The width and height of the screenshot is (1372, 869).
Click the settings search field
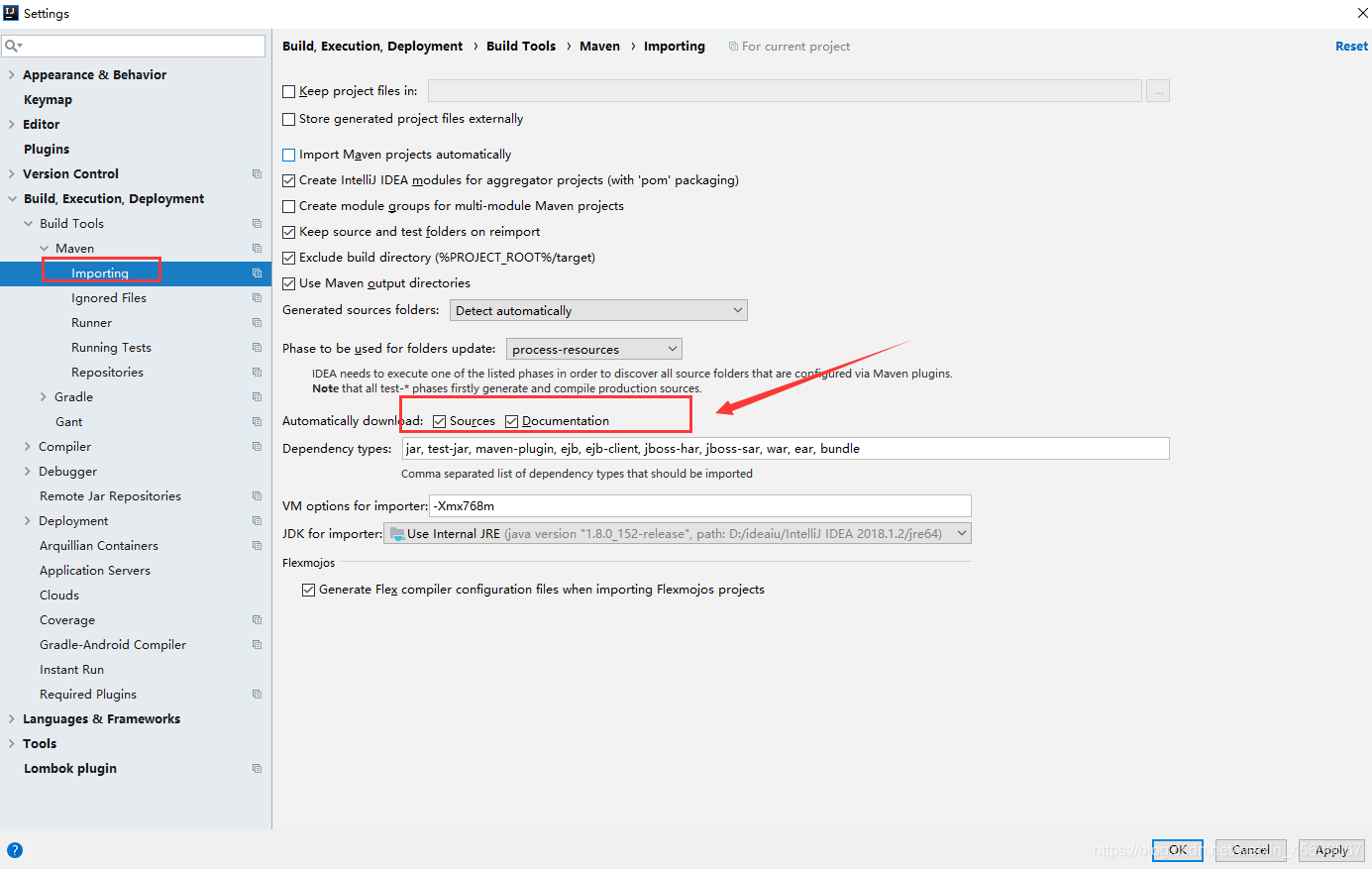click(134, 46)
